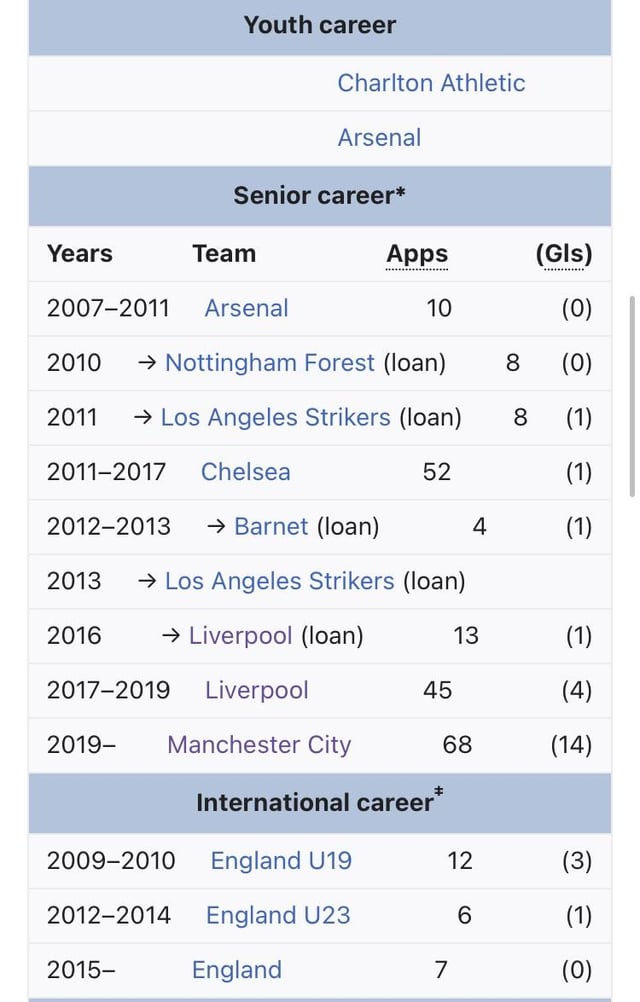
Task: Open the Charlton Athletic link
Action: point(431,83)
